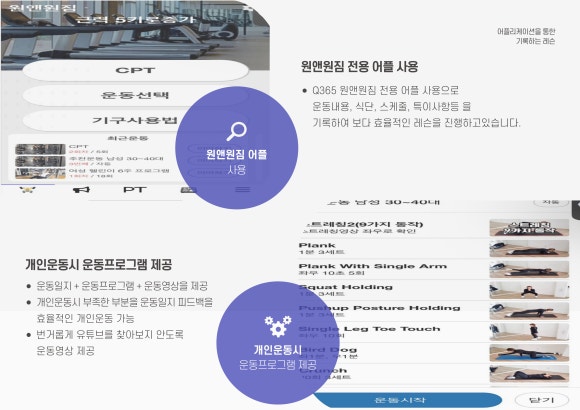
Task: Open the hamburger menu icon in bottom nav
Action: tap(242, 189)
